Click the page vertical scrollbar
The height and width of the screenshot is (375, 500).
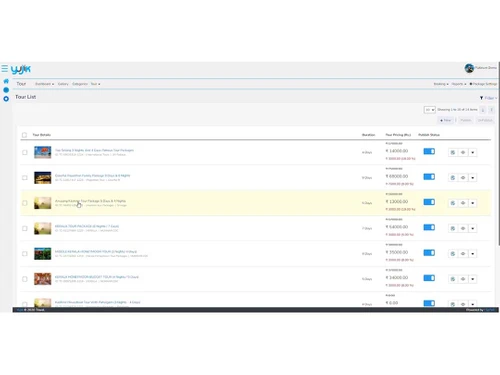pos(499,153)
